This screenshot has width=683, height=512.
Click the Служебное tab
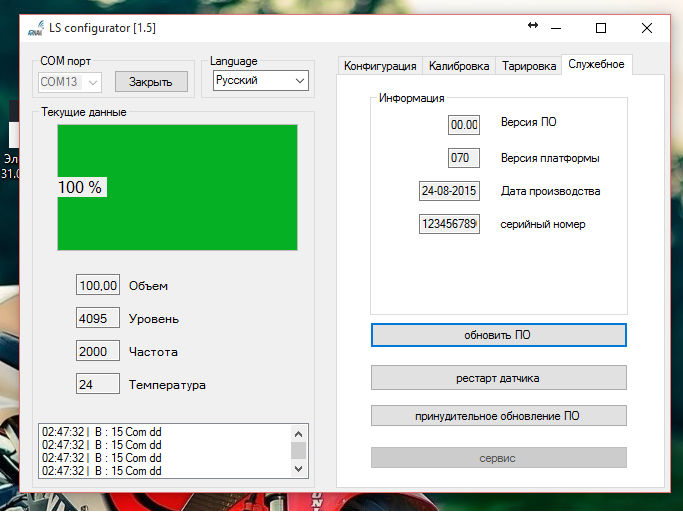point(596,65)
